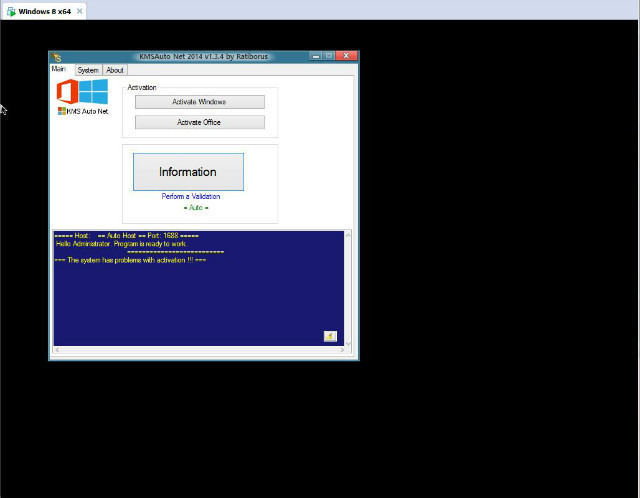The height and width of the screenshot is (498, 640).
Task: Click the Host Auto Host Port 1688 line
Action: 127,236
